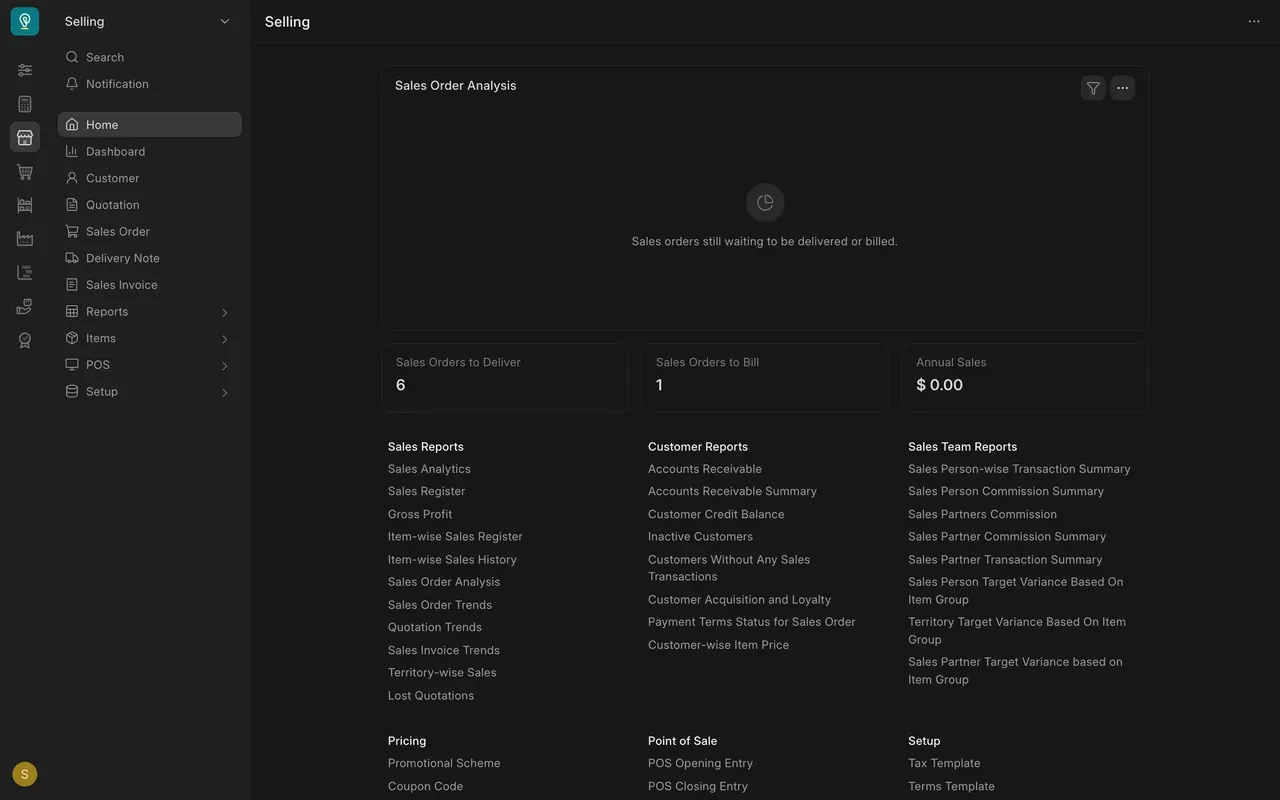This screenshot has height=800, width=1280.
Task: Open the award badge Quality icon
Action: click(25, 340)
